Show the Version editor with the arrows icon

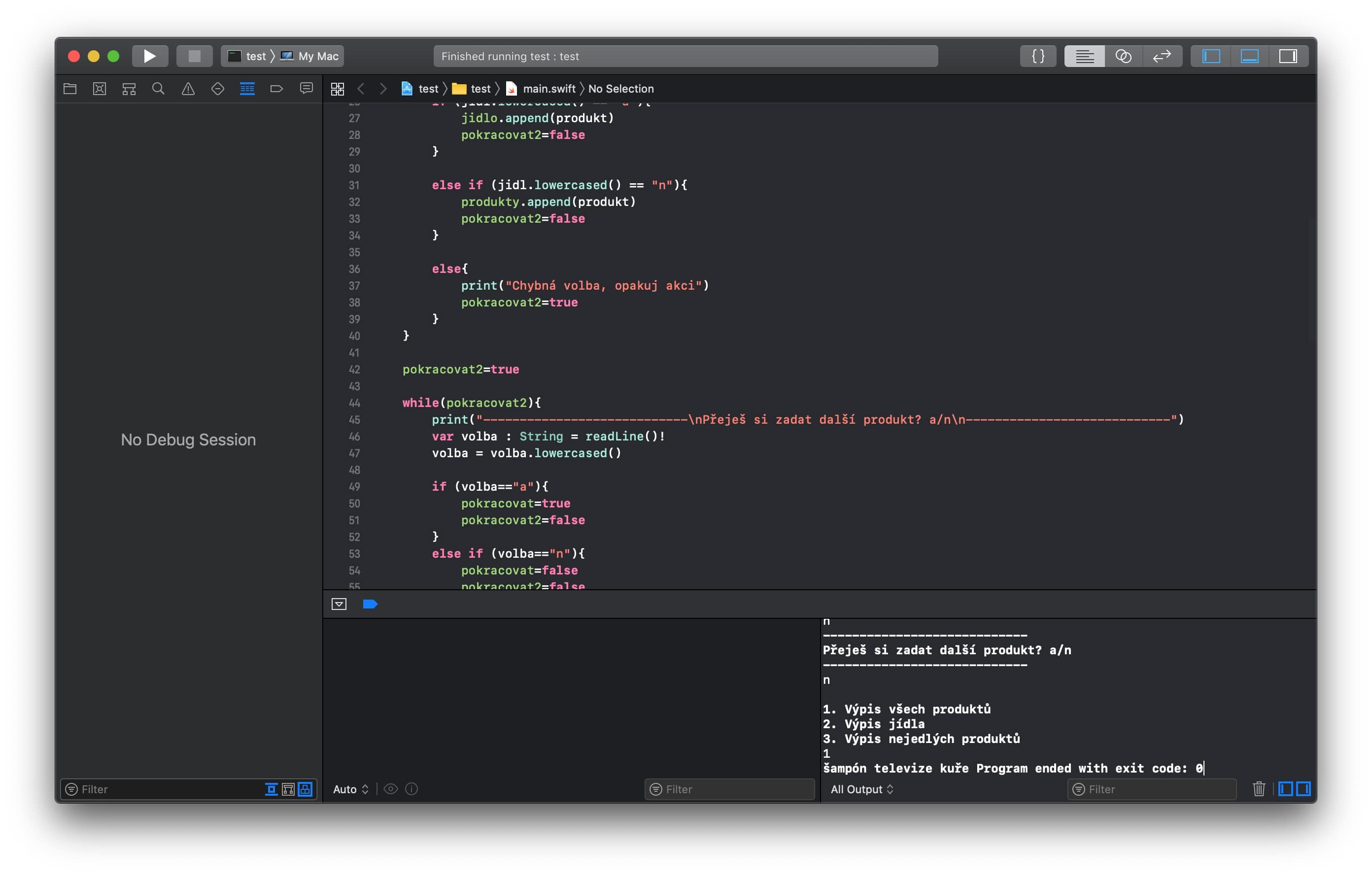click(x=1162, y=56)
